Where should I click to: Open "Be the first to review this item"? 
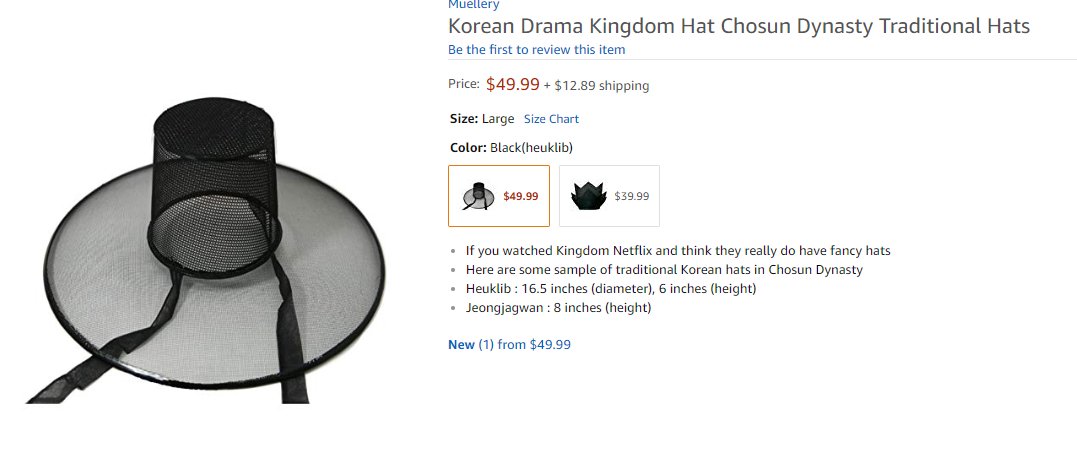[x=536, y=50]
